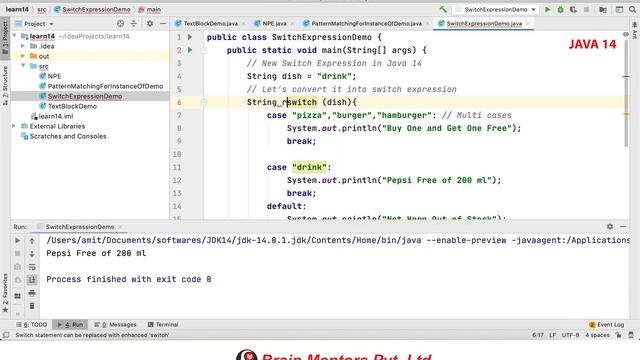The image size is (640, 360).
Task: Click line separator LF in status bar
Action: coord(552,335)
